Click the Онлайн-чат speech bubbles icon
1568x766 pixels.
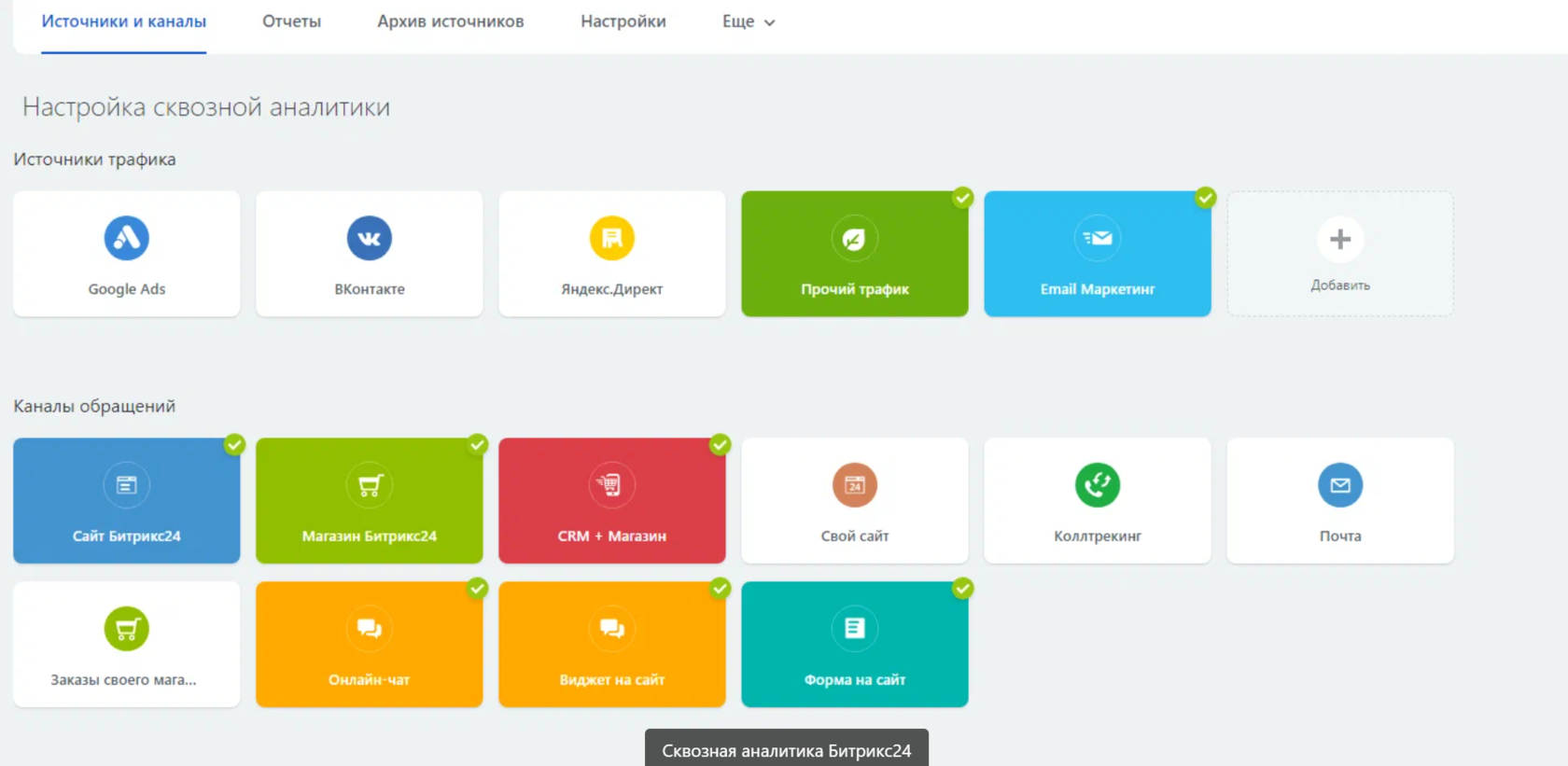[370, 629]
